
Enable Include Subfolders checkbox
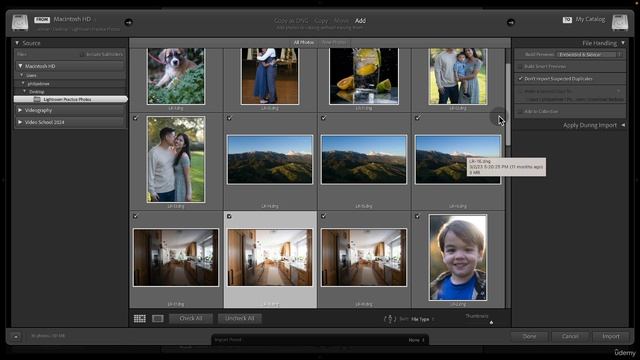82,54
